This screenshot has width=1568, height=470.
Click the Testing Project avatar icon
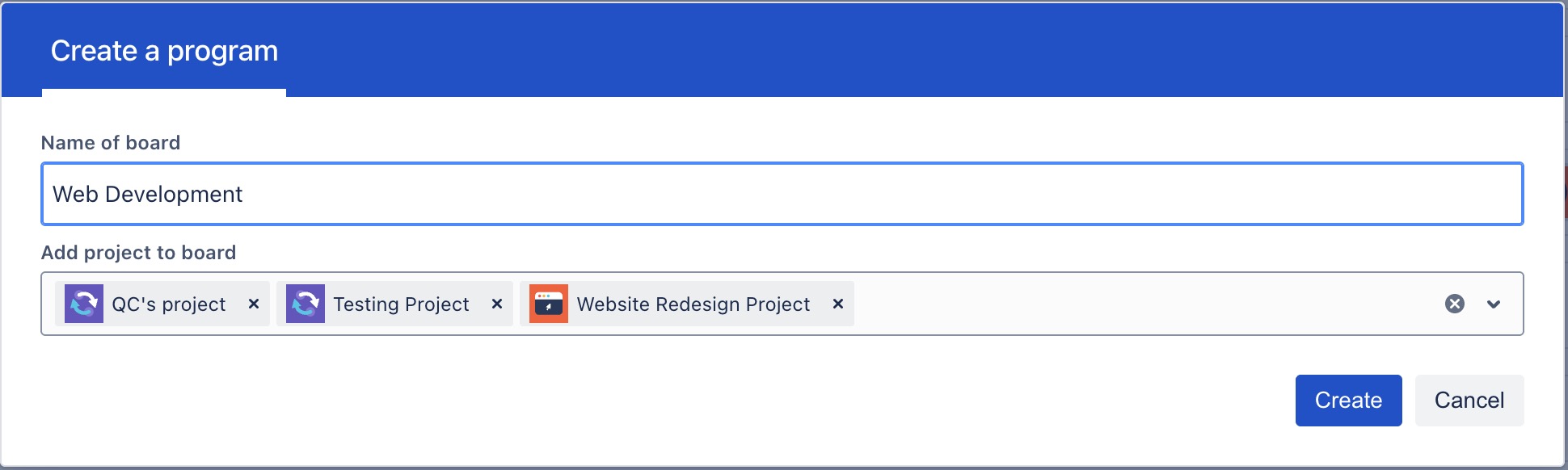pyautogui.click(x=306, y=304)
